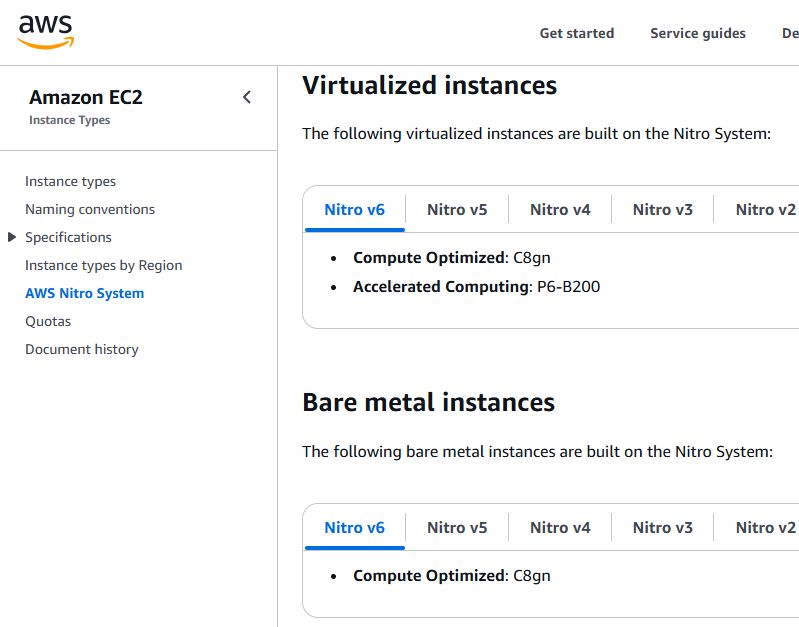Expand the Specifications tree arrow

(x=12, y=237)
